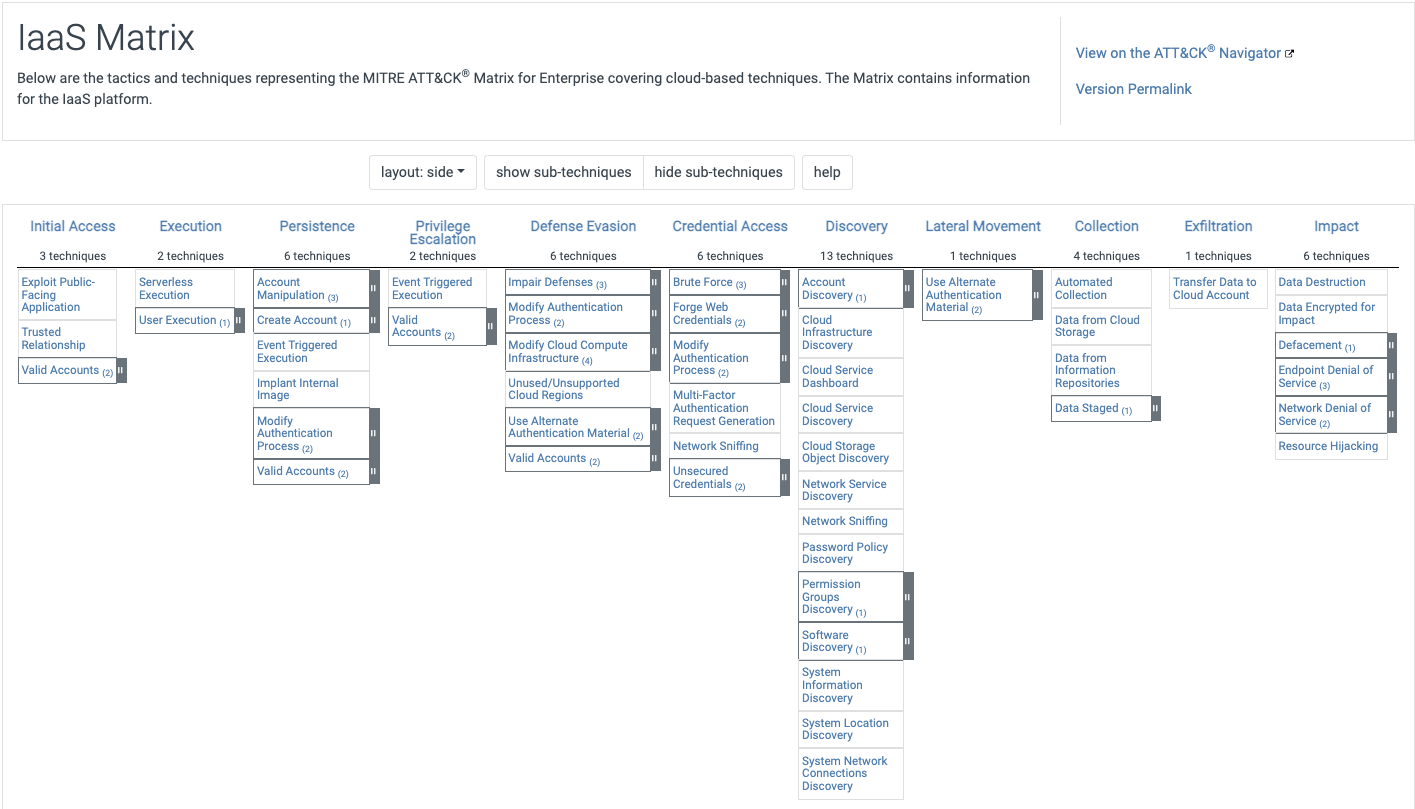Expand handle for Unsecured Credentials

tap(785, 477)
